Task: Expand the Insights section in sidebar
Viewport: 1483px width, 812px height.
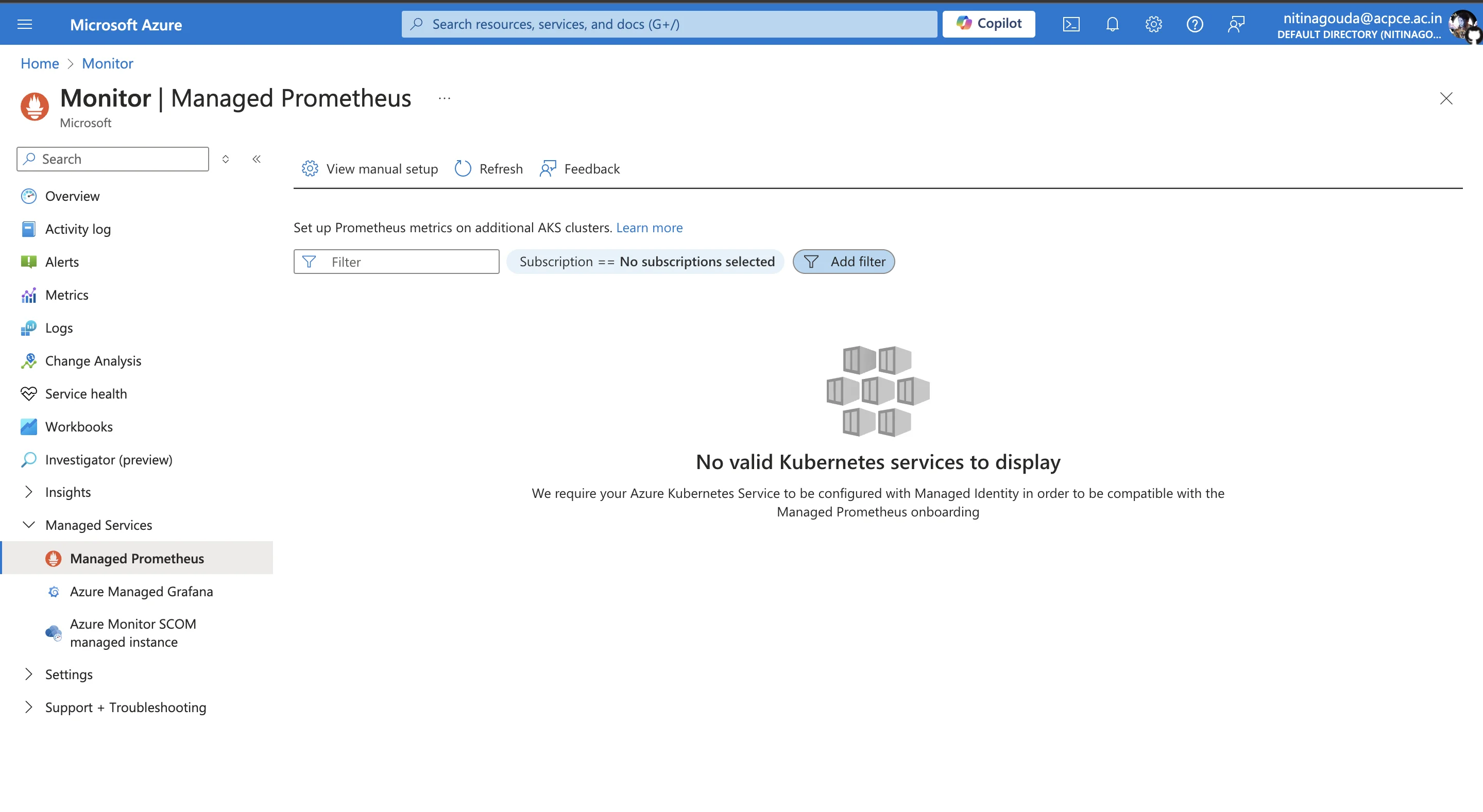Action: 28,491
